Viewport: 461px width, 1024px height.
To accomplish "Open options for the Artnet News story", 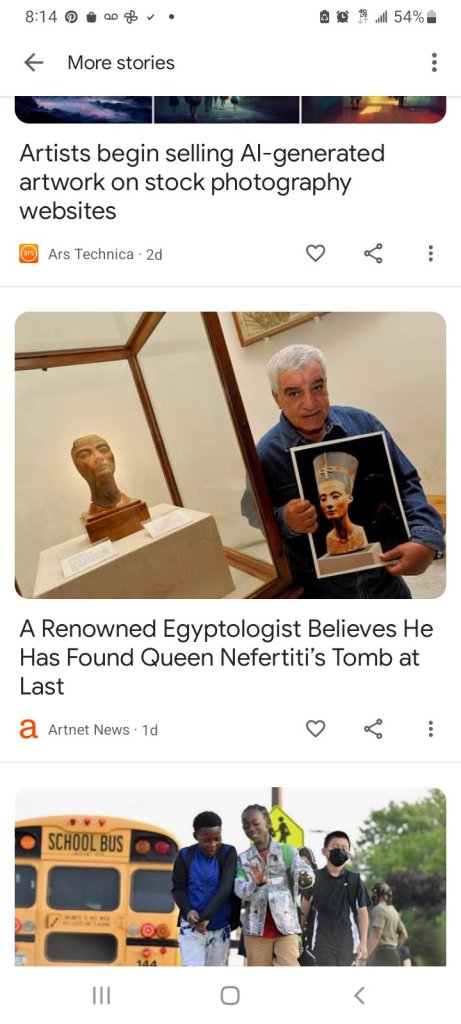I will (430, 729).
